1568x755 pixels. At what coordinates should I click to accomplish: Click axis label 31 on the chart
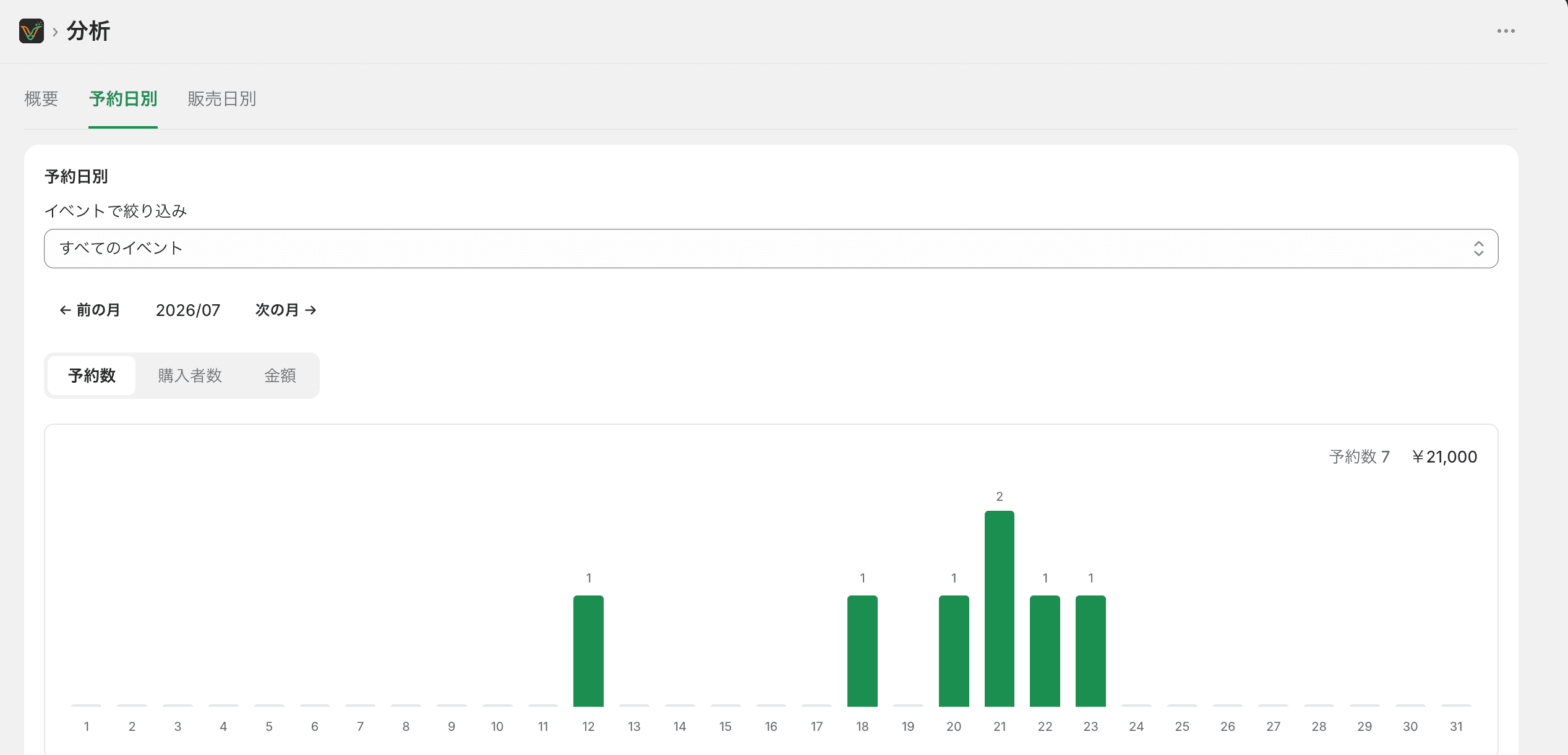tap(1456, 727)
